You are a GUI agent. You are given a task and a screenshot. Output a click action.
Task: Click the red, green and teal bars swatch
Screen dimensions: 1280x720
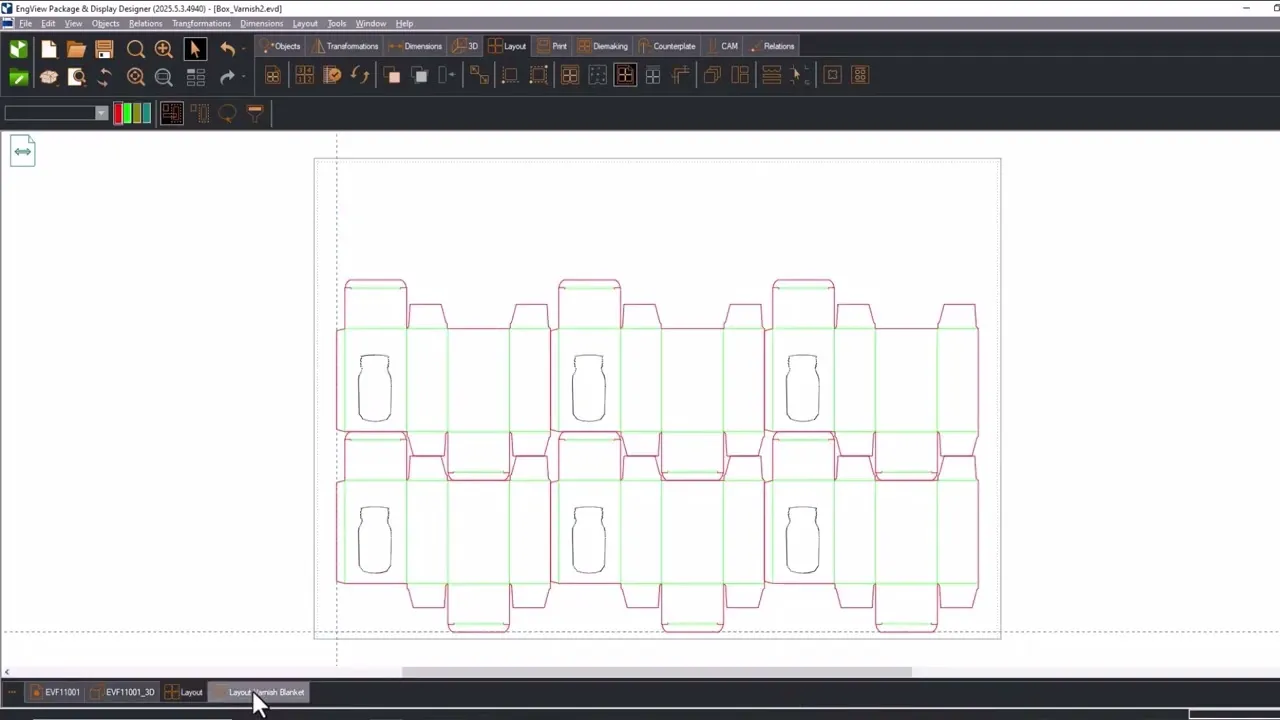[132, 114]
